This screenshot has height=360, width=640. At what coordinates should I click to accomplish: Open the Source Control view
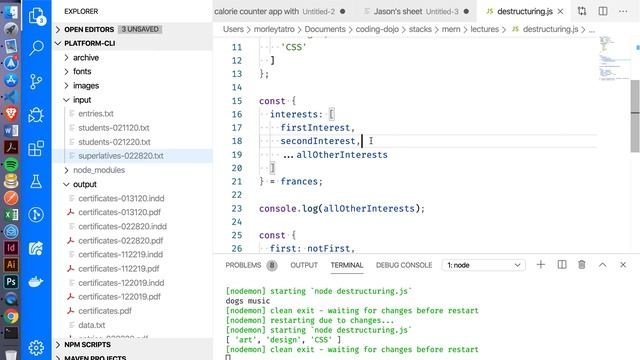tap(36, 82)
